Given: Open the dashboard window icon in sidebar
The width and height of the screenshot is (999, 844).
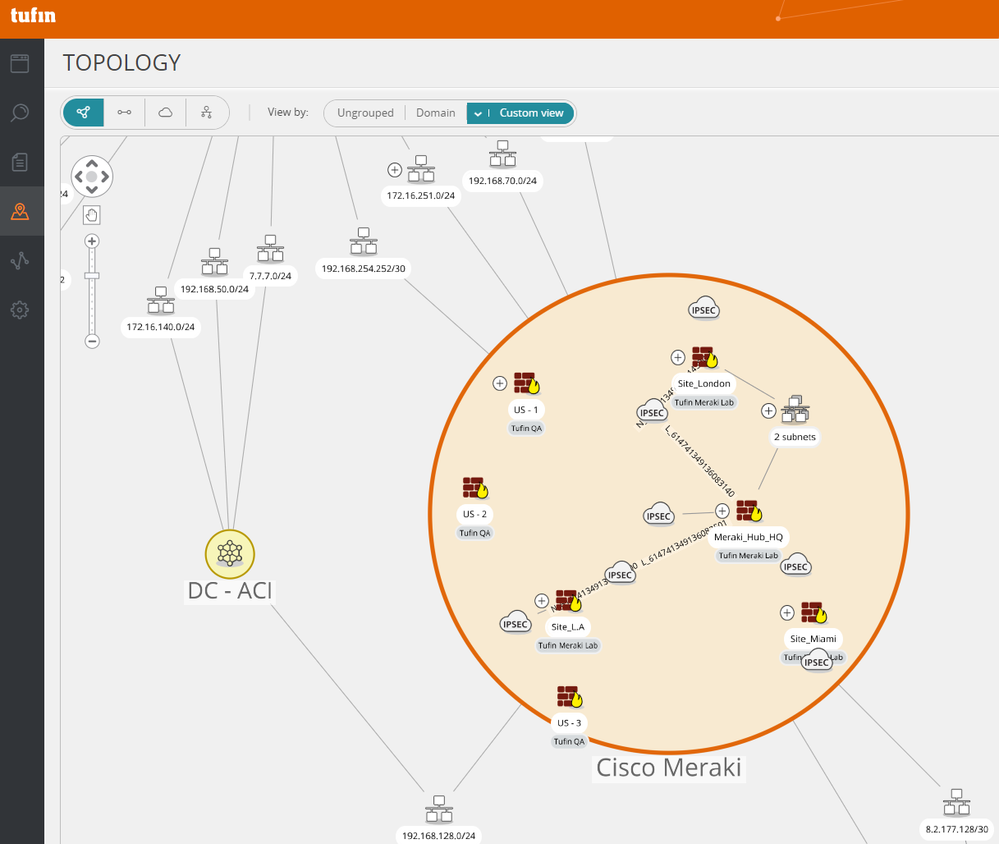Looking at the screenshot, I should click(20, 63).
